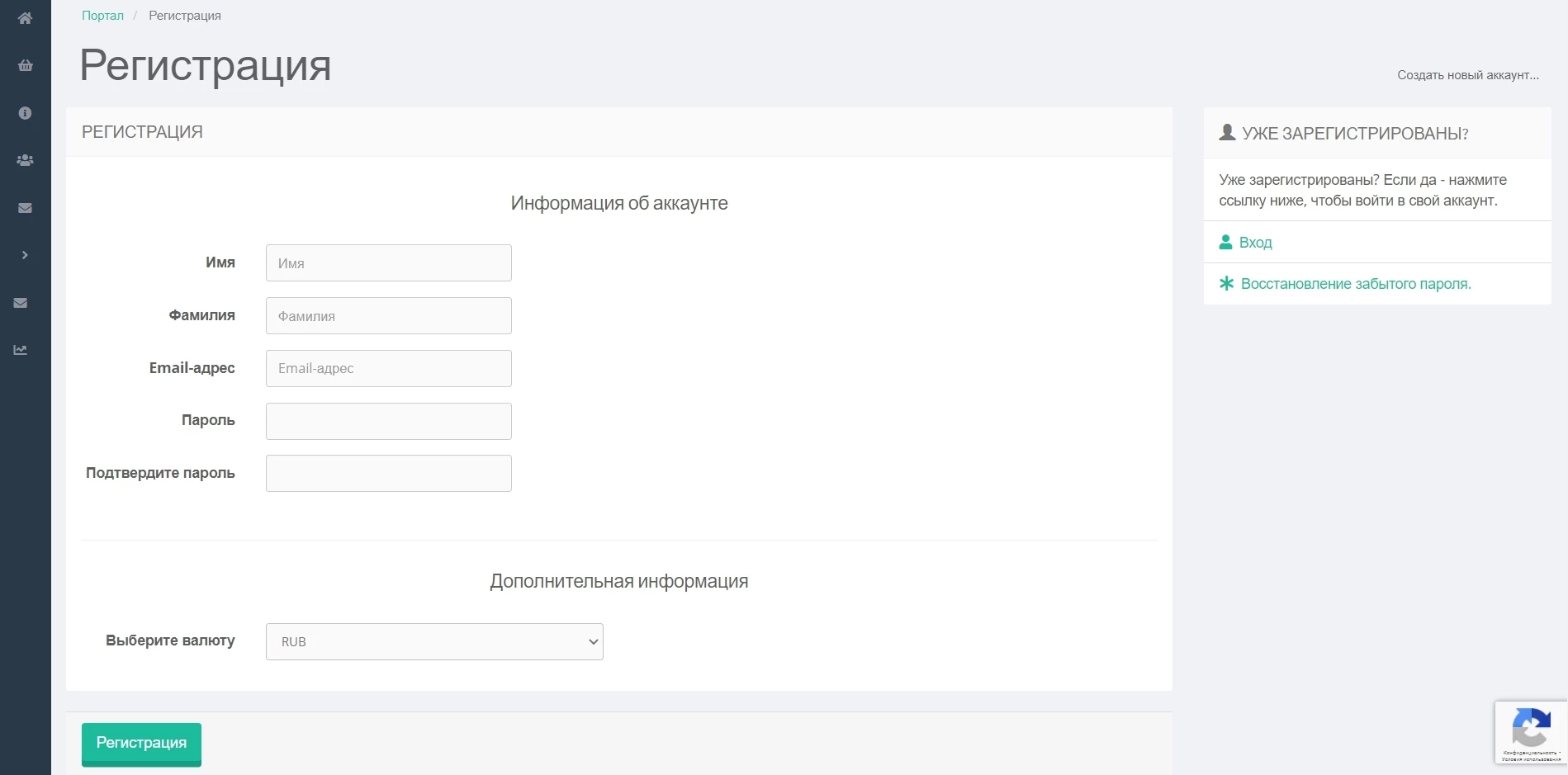The height and width of the screenshot is (775, 1568).
Task: Open Восстановление забытого пароля link
Action: [1356, 284]
